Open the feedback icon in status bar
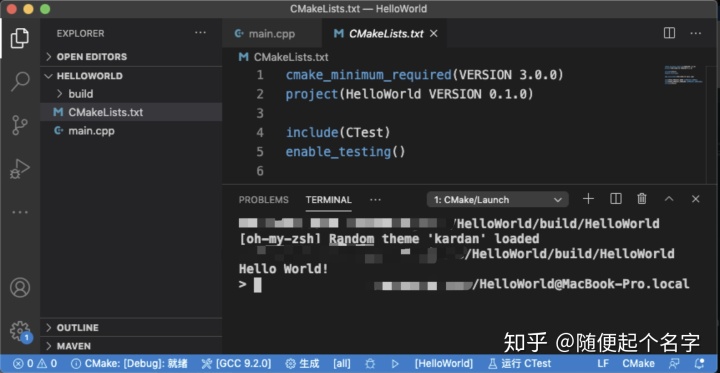Viewport: 720px width, 373px height. pos(675,364)
